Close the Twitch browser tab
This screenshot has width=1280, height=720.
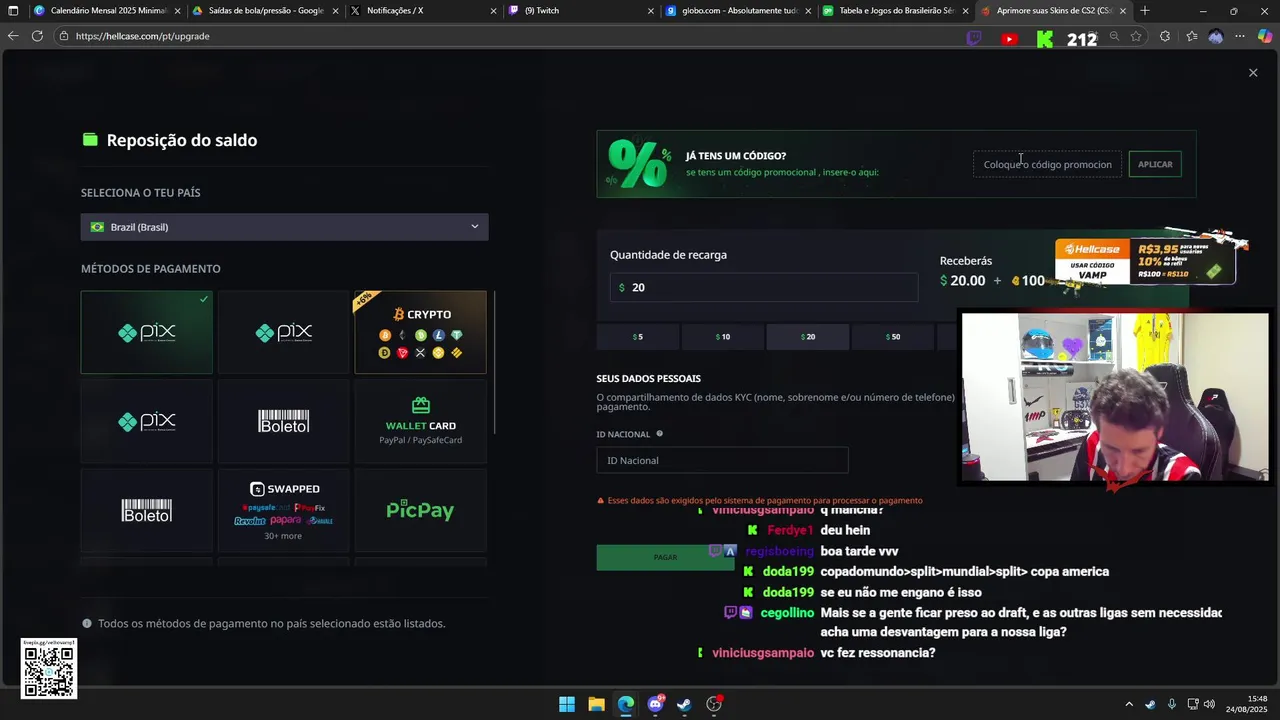click(x=650, y=11)
